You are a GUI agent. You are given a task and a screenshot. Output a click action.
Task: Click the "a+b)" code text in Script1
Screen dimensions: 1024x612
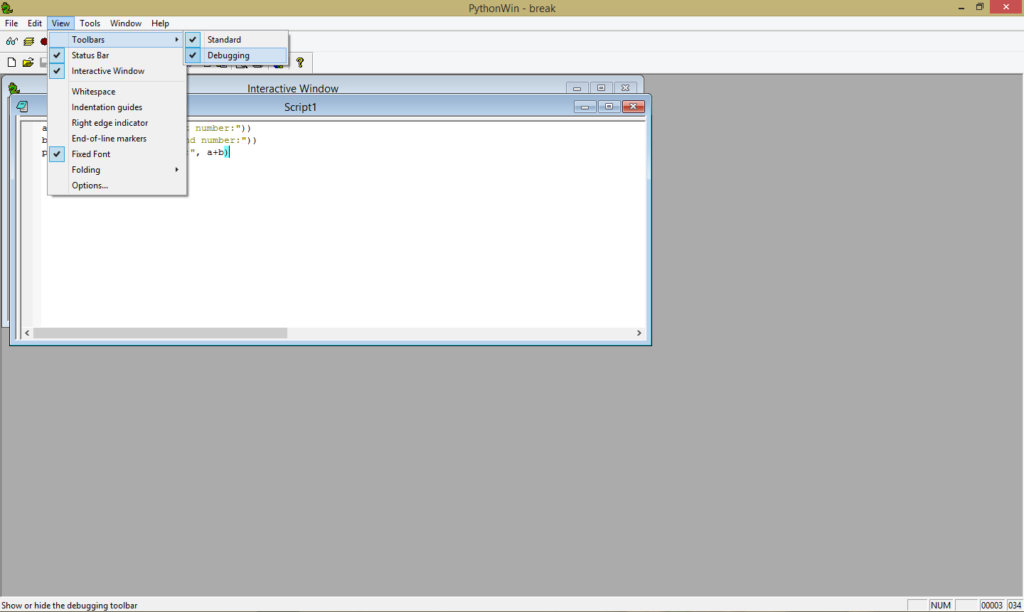(217, 152)
